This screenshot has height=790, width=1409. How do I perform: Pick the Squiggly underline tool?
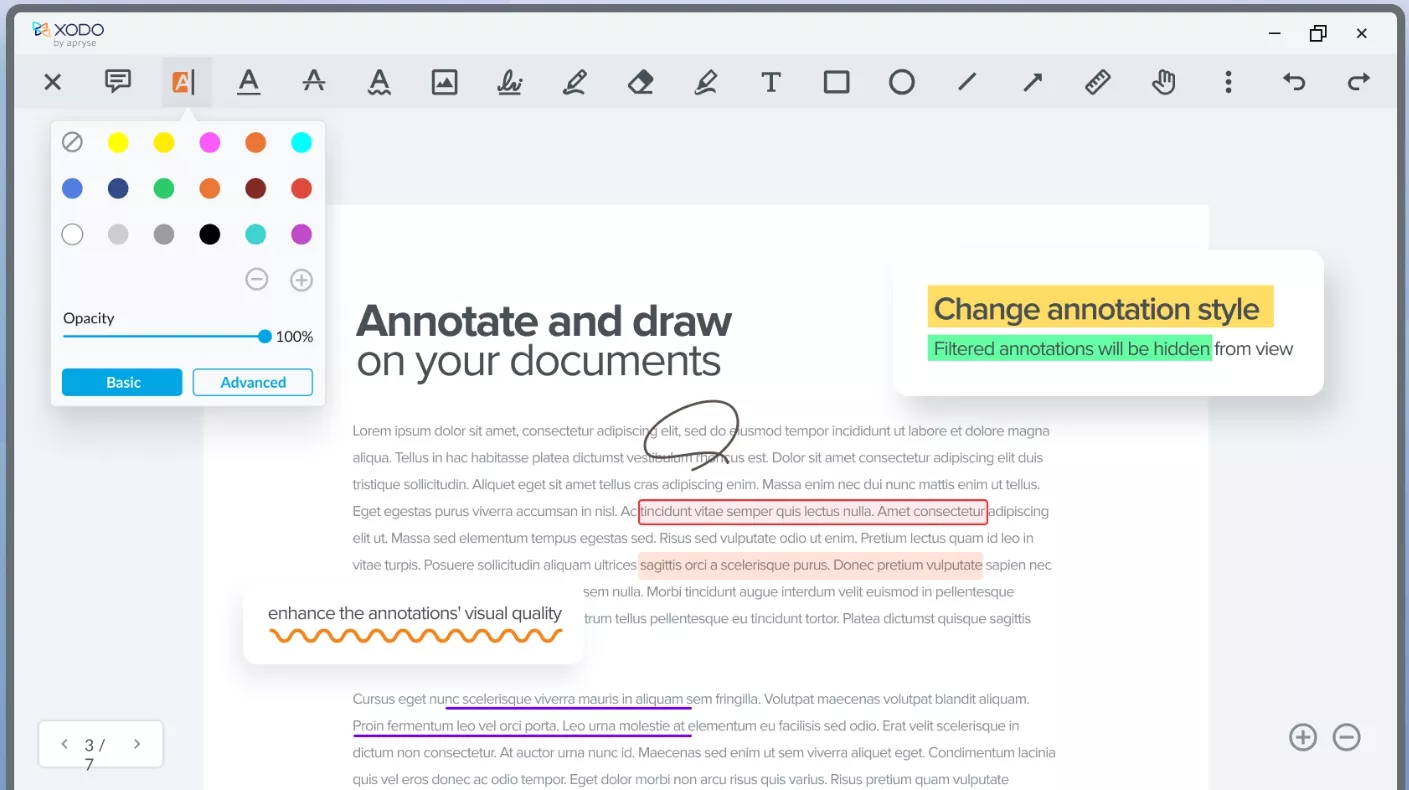tap(379, 82)
